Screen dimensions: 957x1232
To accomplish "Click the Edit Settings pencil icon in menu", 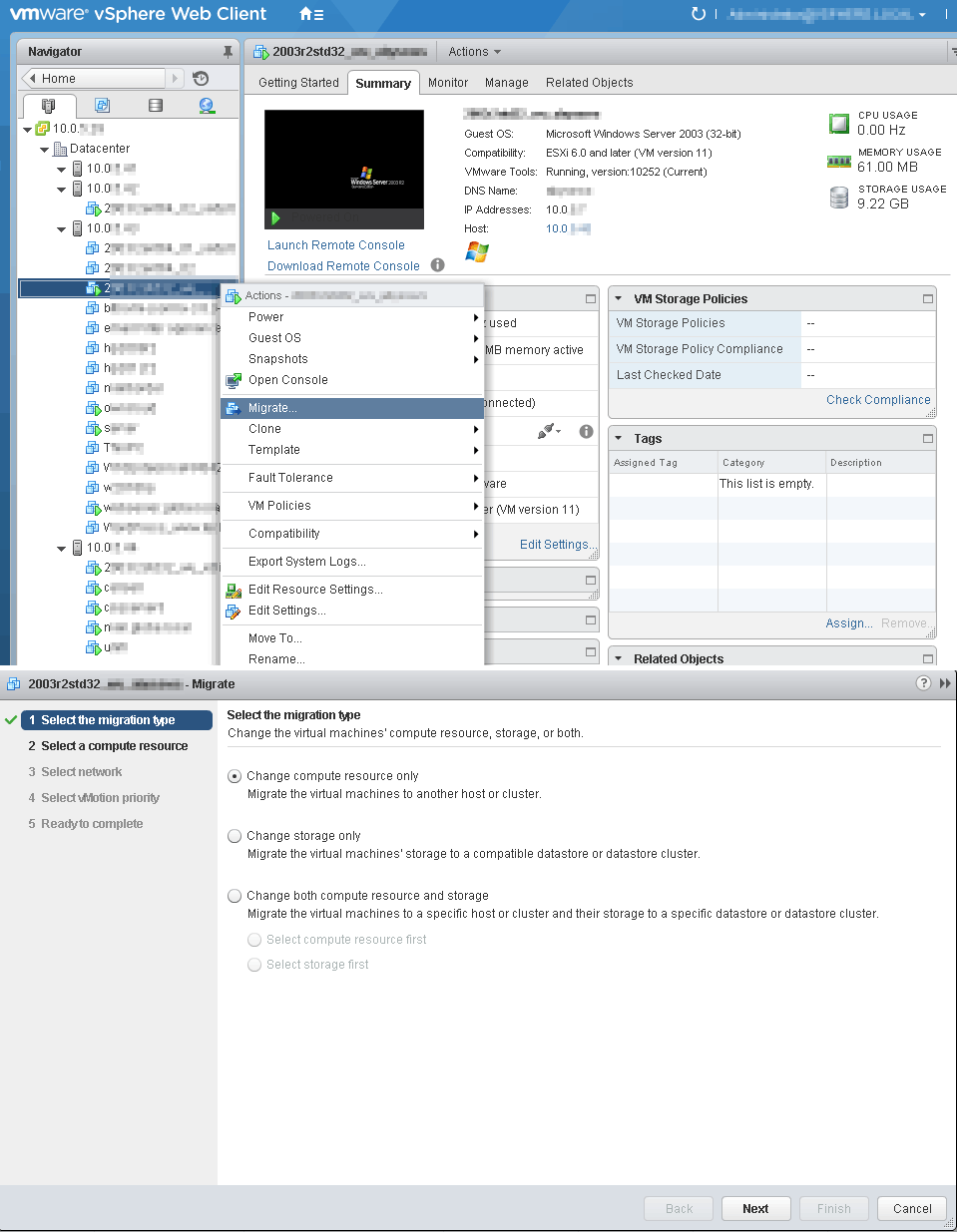I will pyautogui.click(x=234, y=611).
